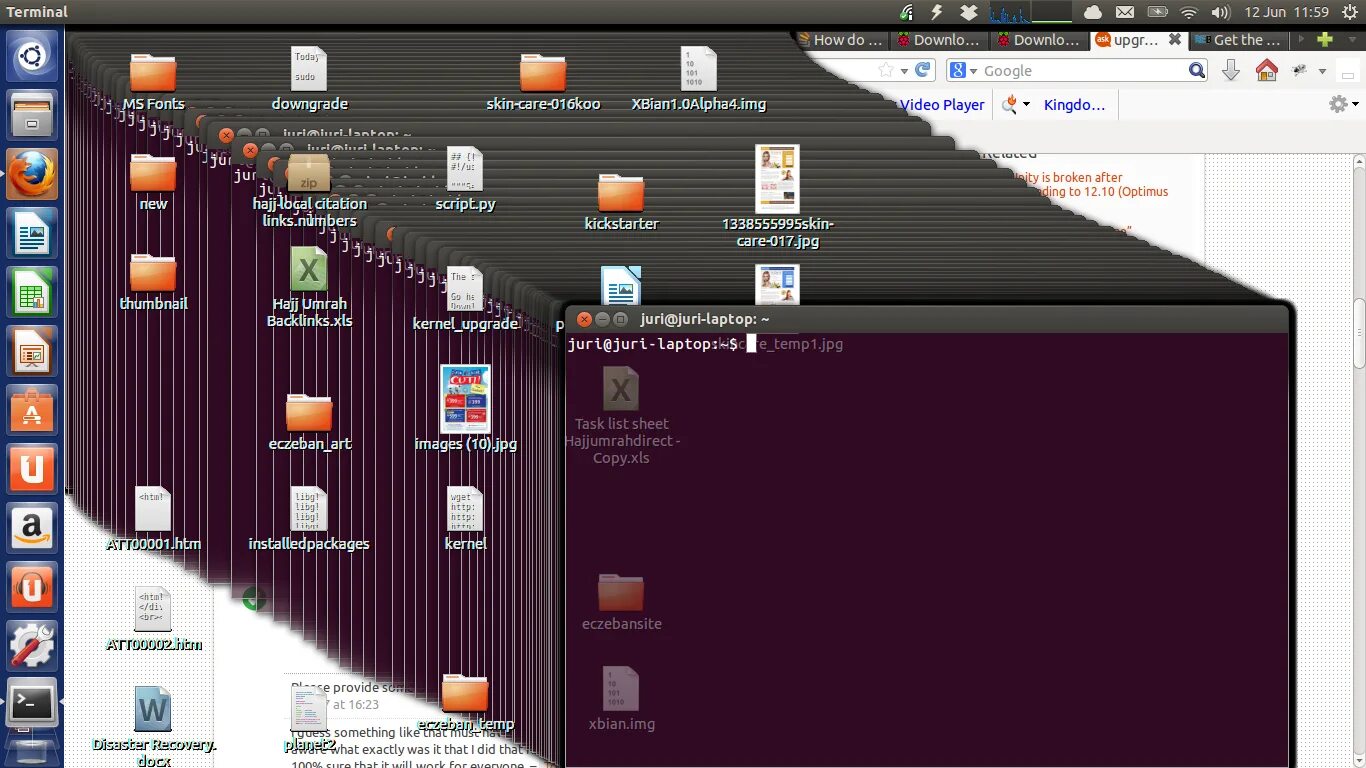Open the Amazon launcher icon

32,529
